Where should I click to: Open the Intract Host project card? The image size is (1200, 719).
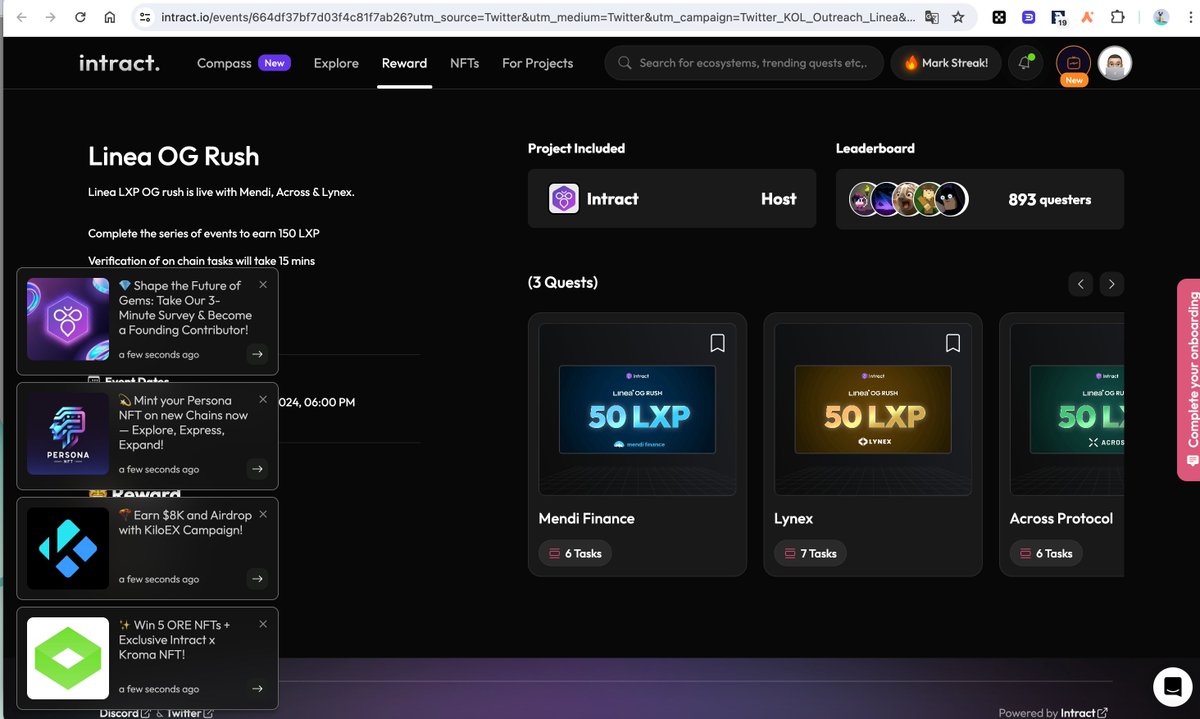(x=672, y=199)
